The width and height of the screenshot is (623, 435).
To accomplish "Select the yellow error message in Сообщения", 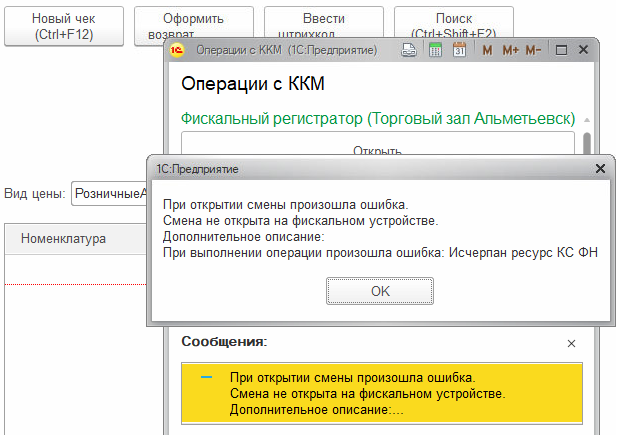I will (x=381, y=393).
